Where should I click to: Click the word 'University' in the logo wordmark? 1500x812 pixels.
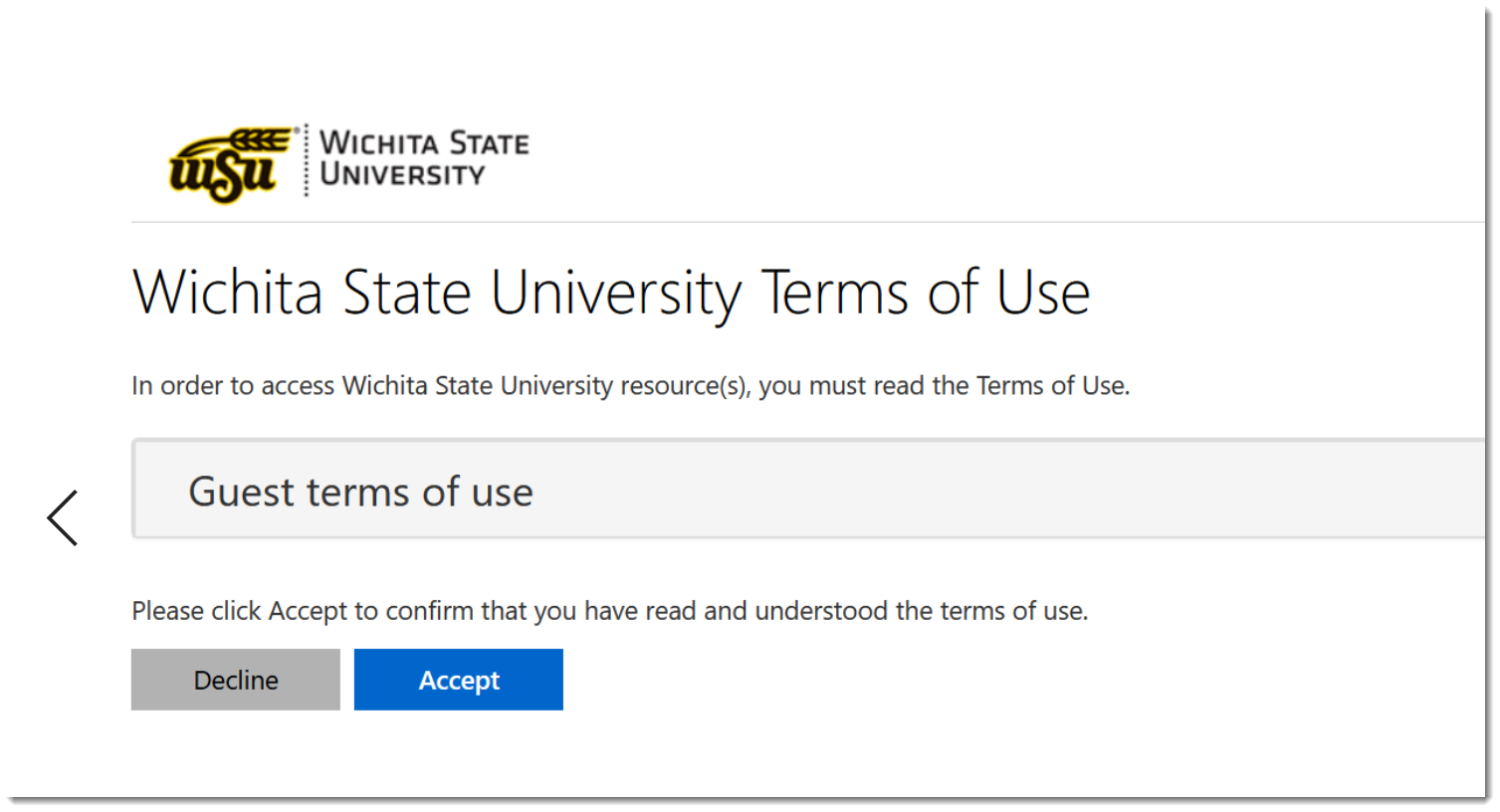point(403,175)
